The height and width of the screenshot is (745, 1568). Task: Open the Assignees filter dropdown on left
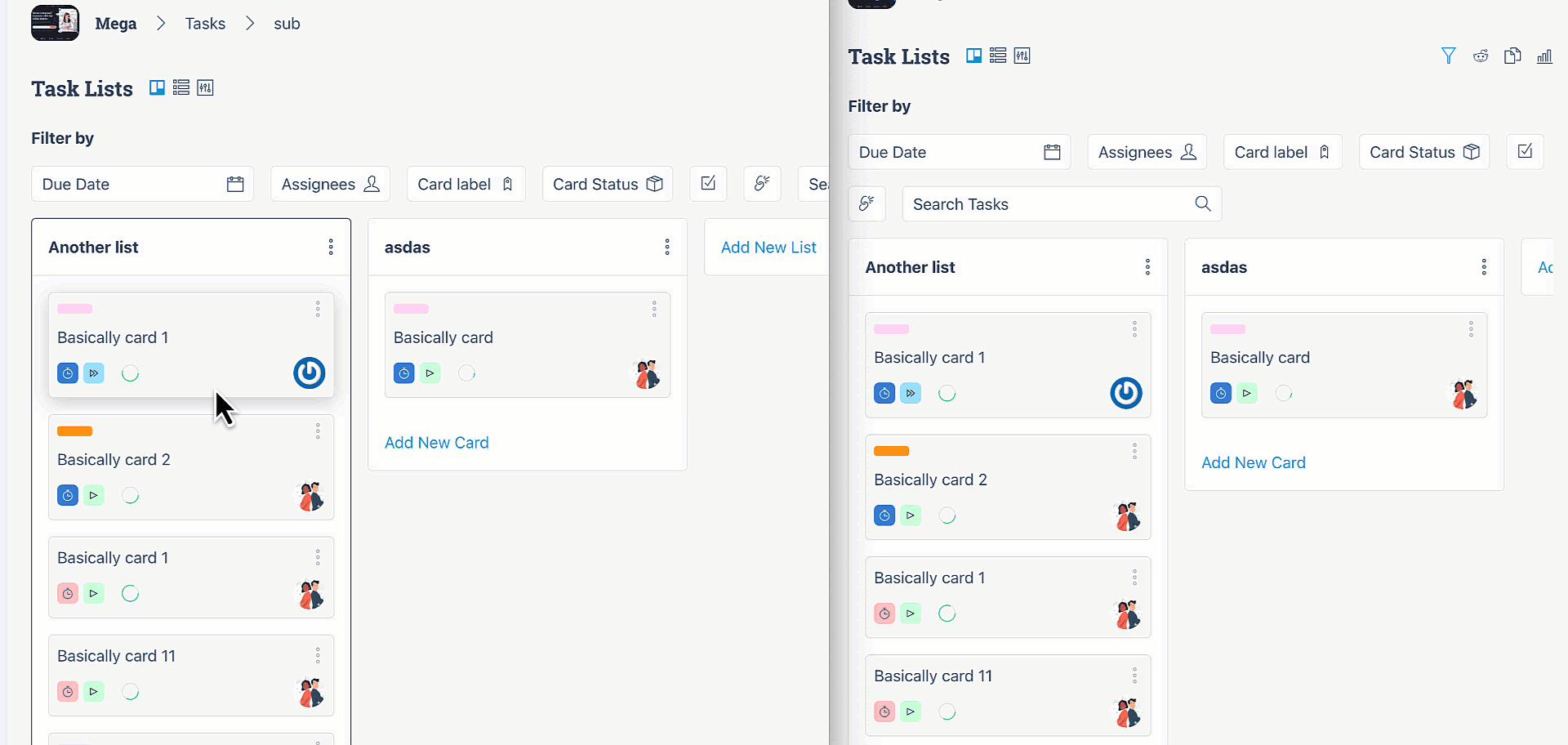331,184
